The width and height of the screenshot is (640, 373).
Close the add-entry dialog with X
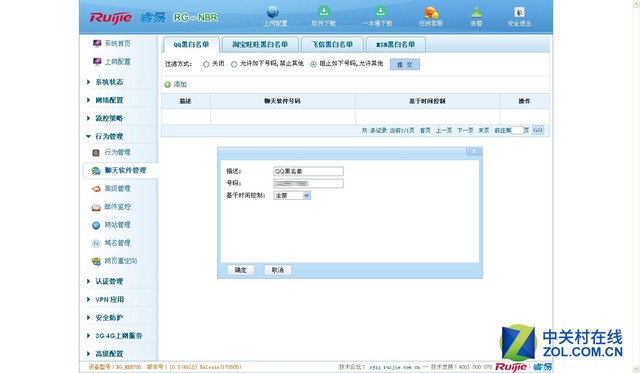coord(474,151)
